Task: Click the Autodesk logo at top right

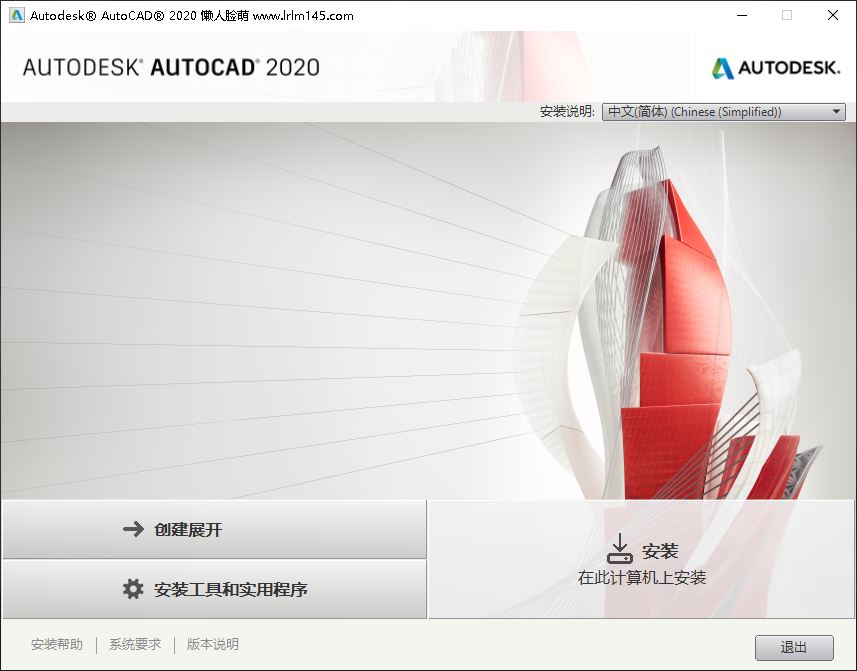Action: tap(775, 68)
